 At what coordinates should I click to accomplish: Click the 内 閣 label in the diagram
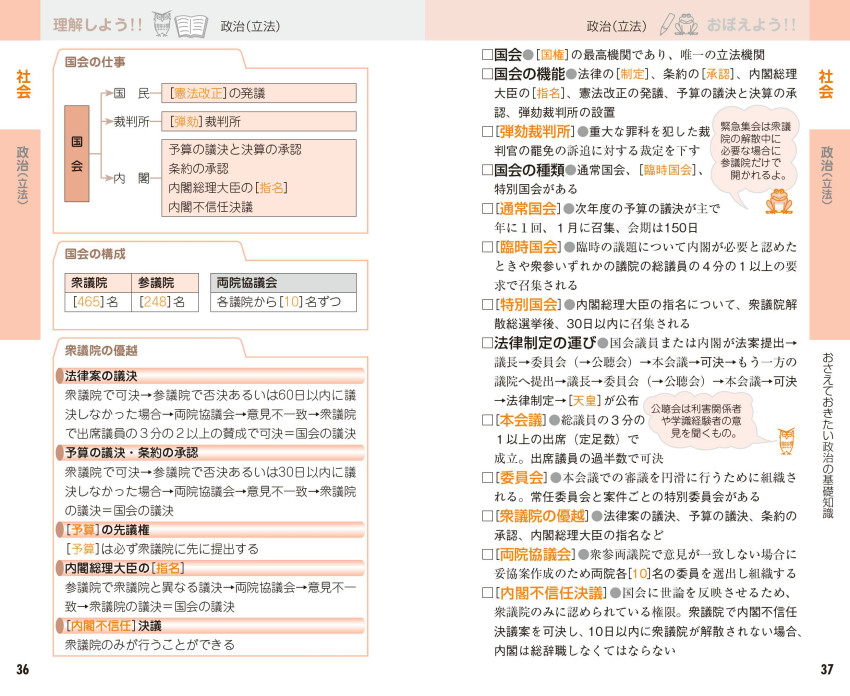(132, 178)
